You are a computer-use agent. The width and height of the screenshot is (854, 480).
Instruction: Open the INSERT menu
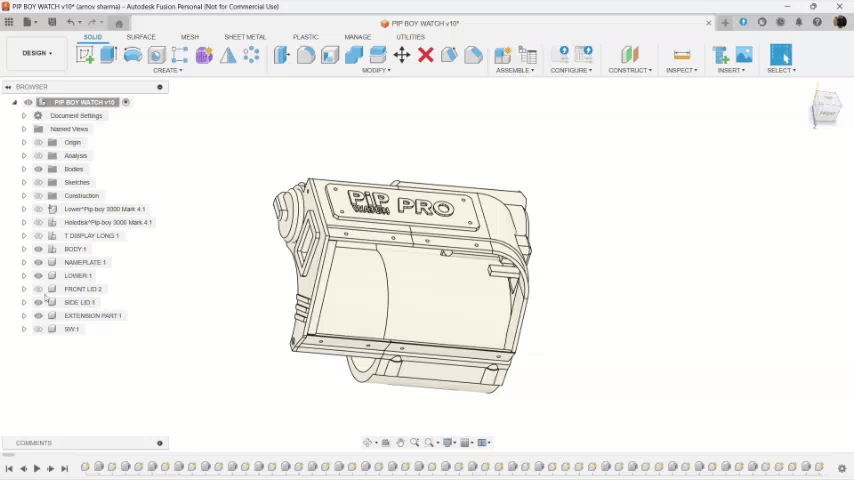coord(731,70)
